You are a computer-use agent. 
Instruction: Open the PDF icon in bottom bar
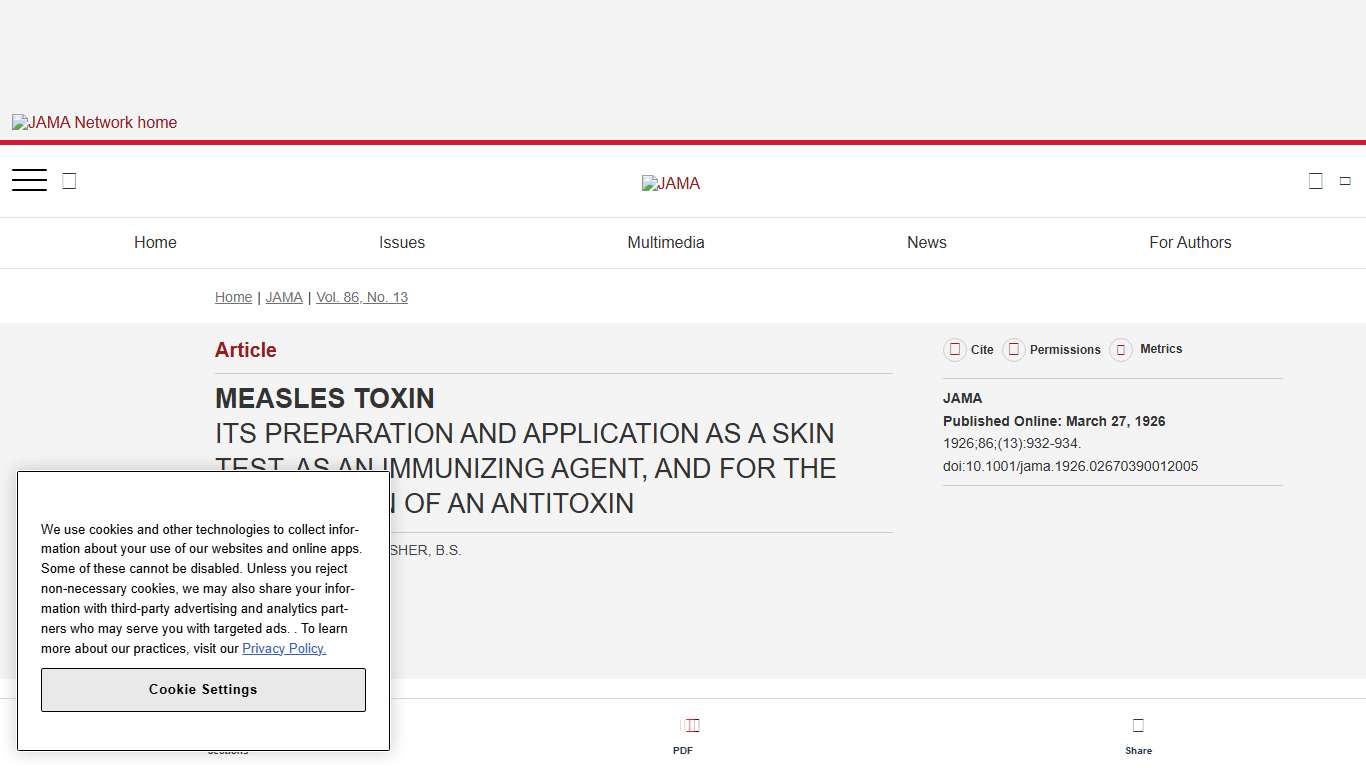pyautogui.click(x=690, y=726)
